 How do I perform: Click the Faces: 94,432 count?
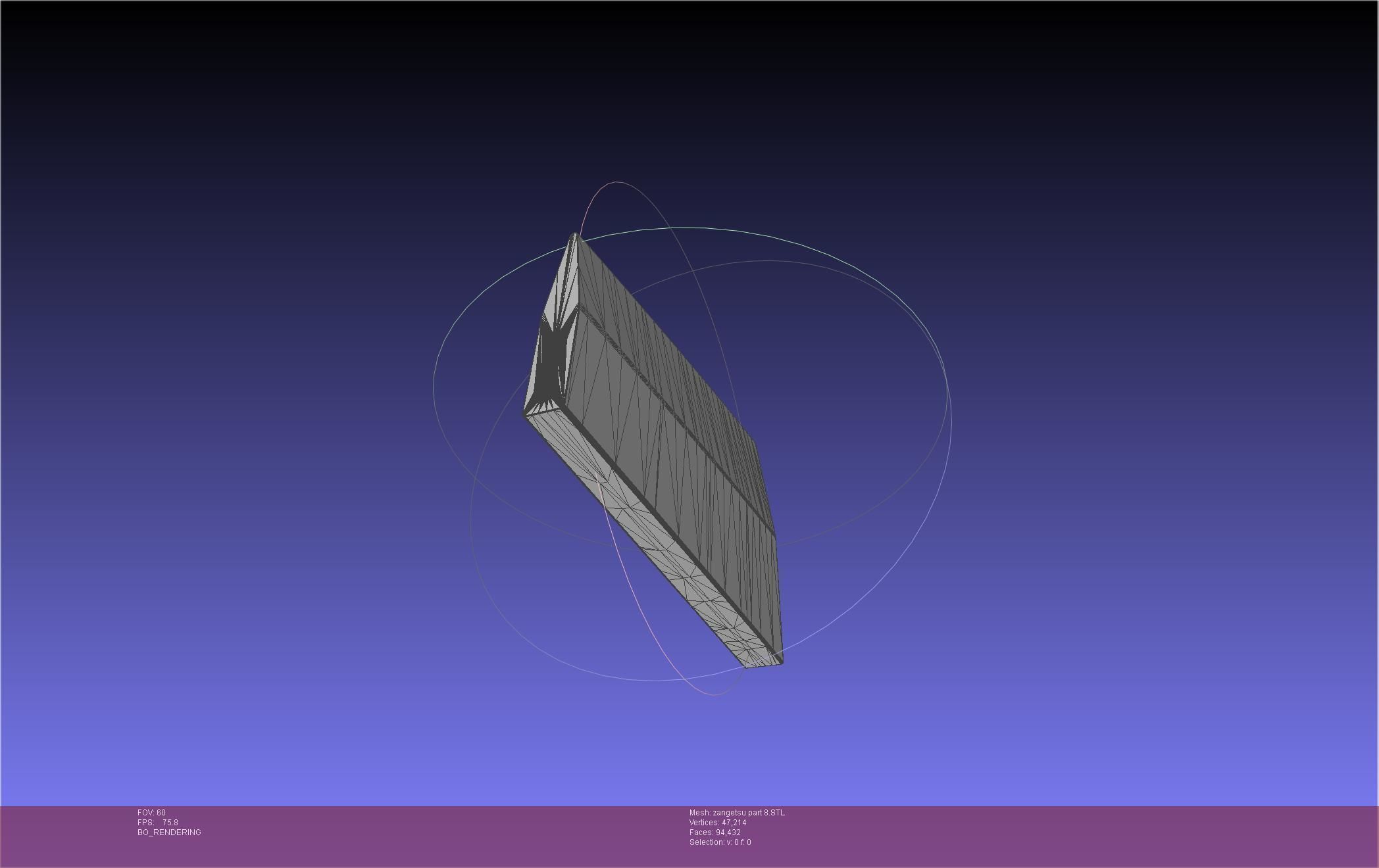tap(715, 832)
